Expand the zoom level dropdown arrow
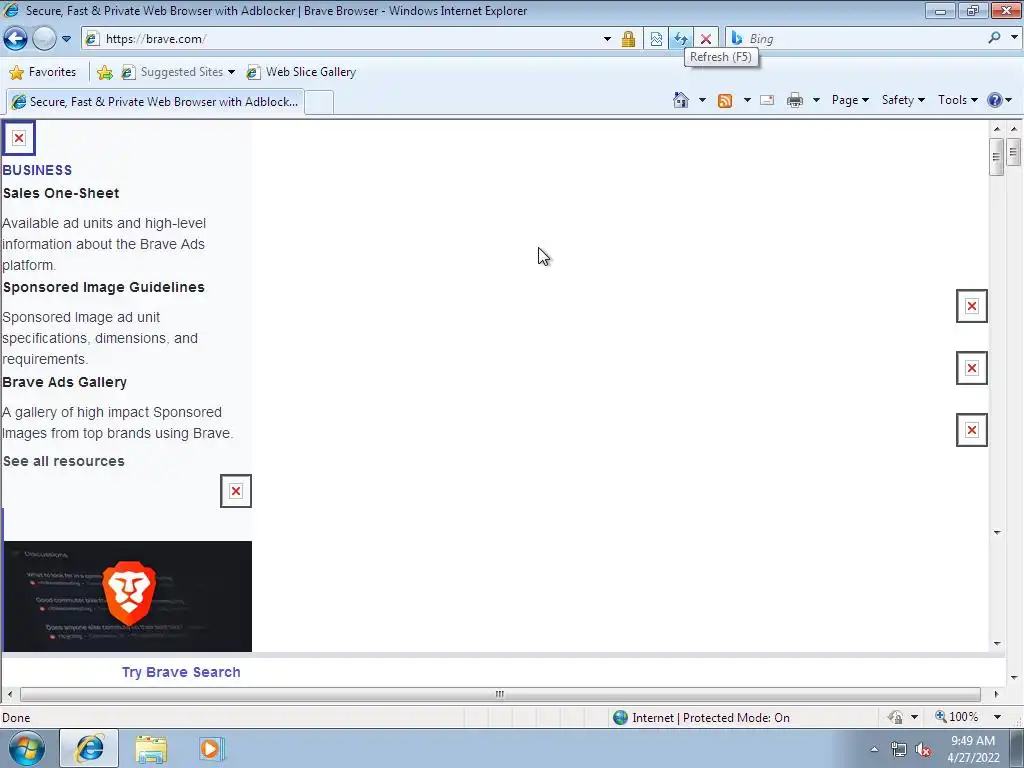1024x768 pixels. (997, 717)
